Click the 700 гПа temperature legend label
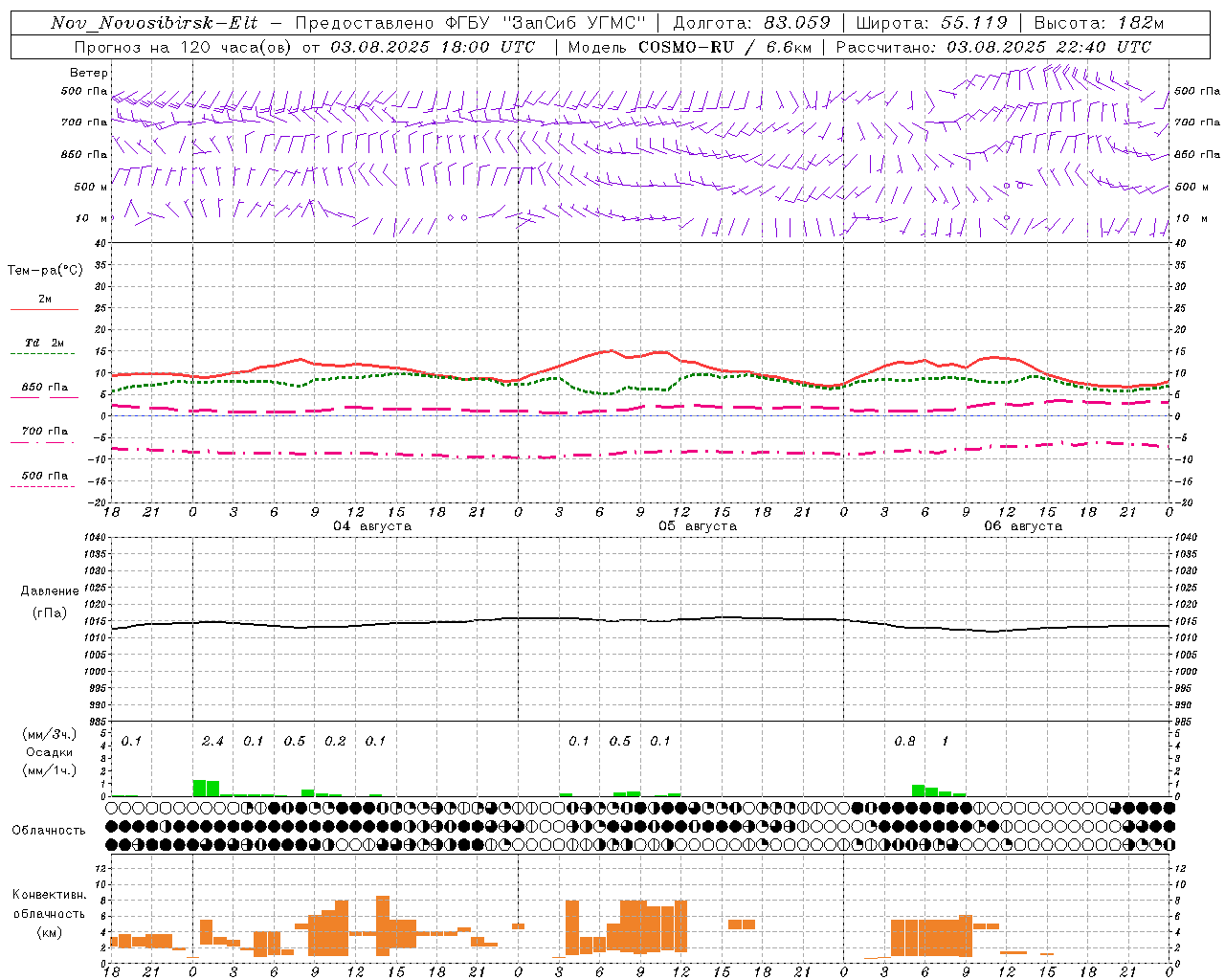Viewport: 1225px width, 980px height. (x=45, y=432)
